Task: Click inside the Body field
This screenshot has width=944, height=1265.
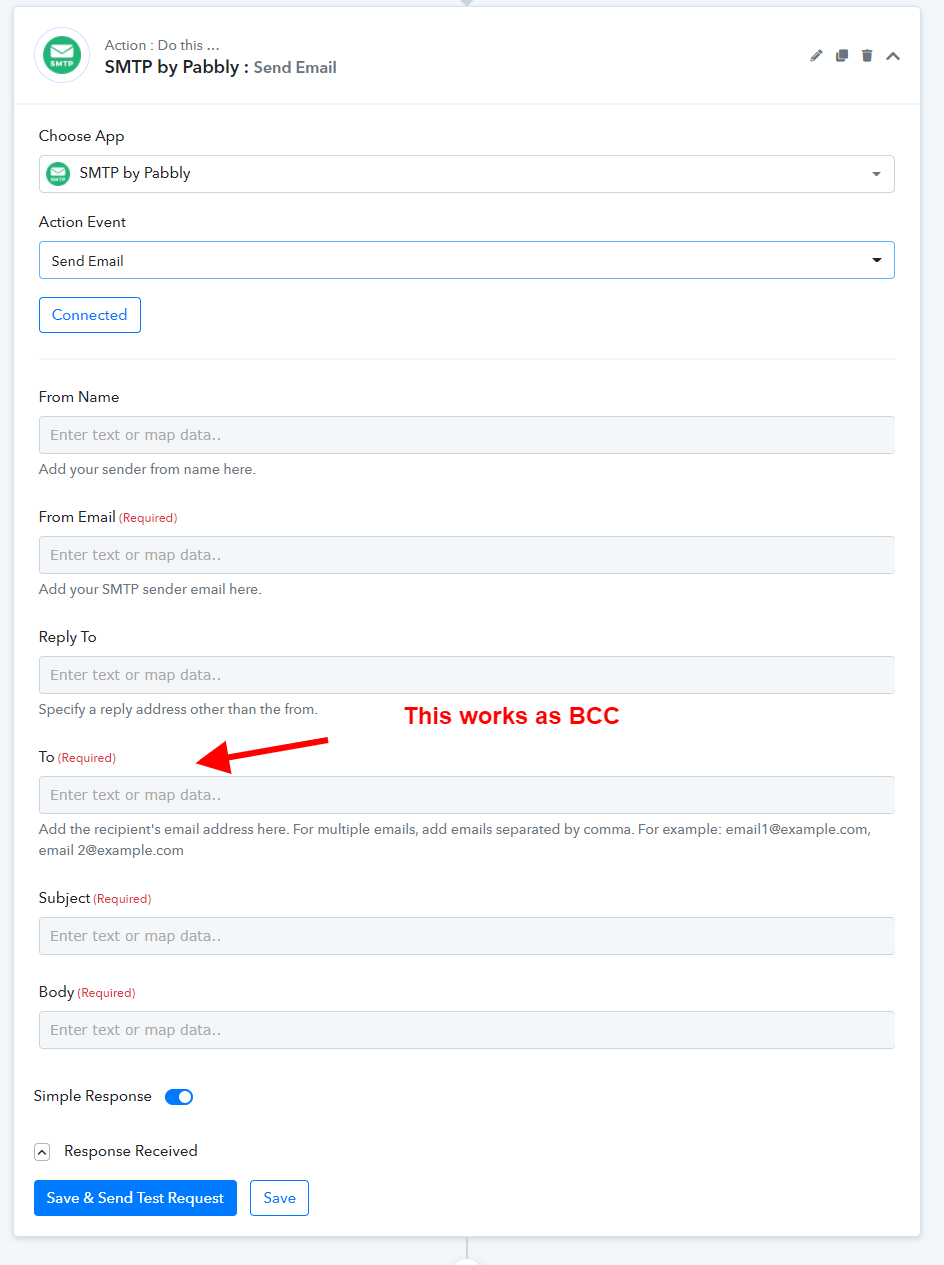Action: 466,1030
